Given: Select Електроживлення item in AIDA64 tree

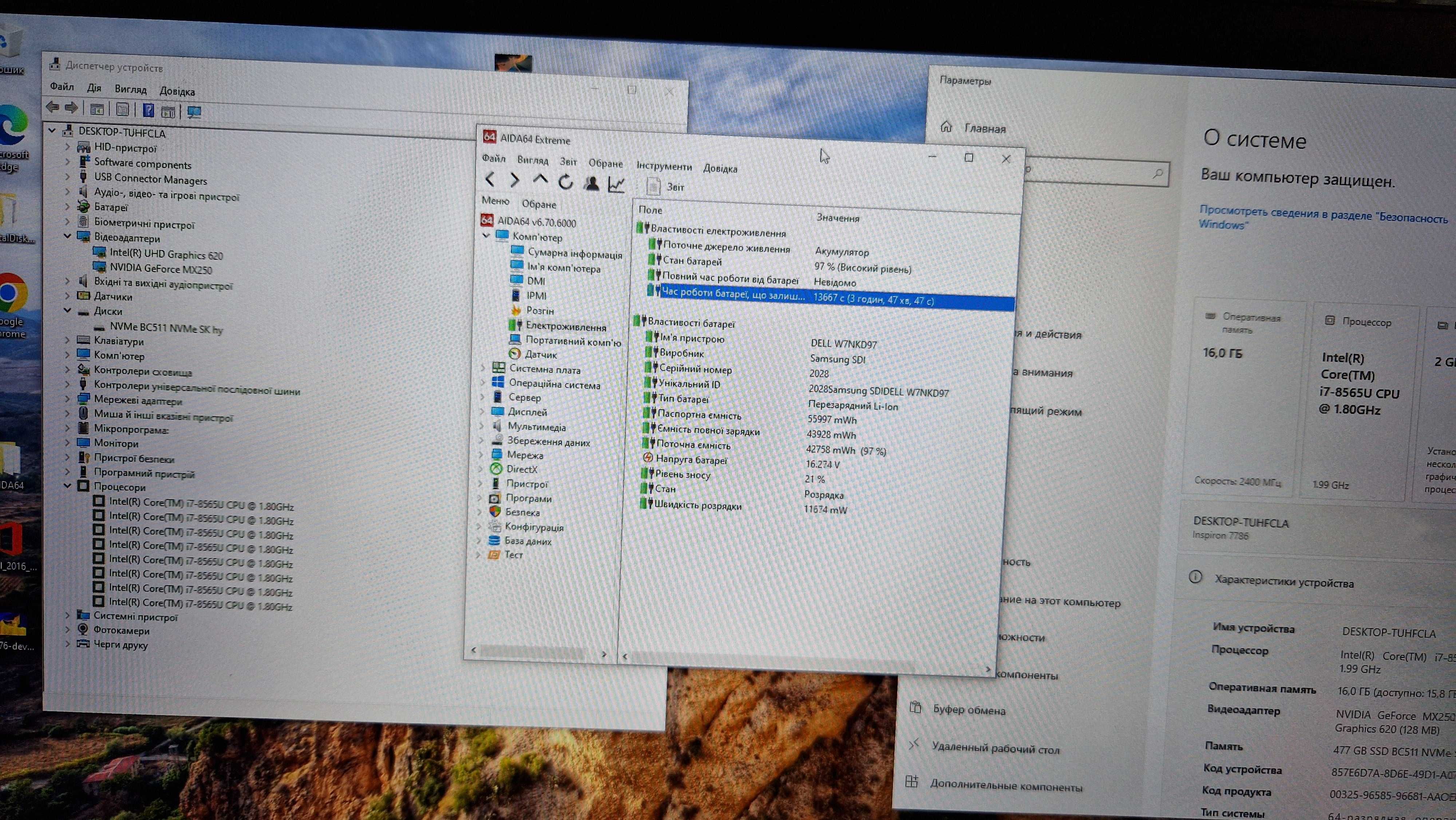Looking at the screenshot, I should click(x=566, y=326).
